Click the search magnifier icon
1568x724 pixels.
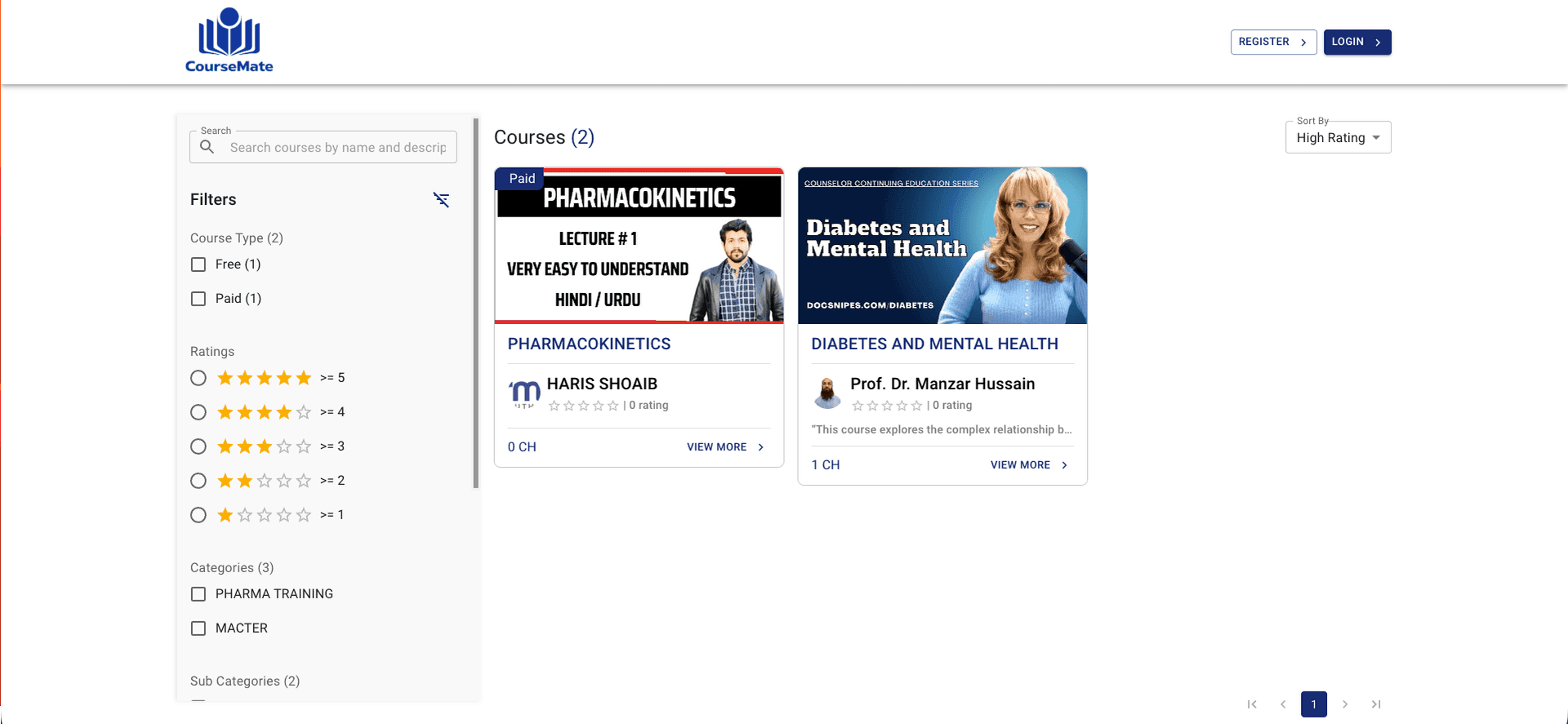(207, 147)
